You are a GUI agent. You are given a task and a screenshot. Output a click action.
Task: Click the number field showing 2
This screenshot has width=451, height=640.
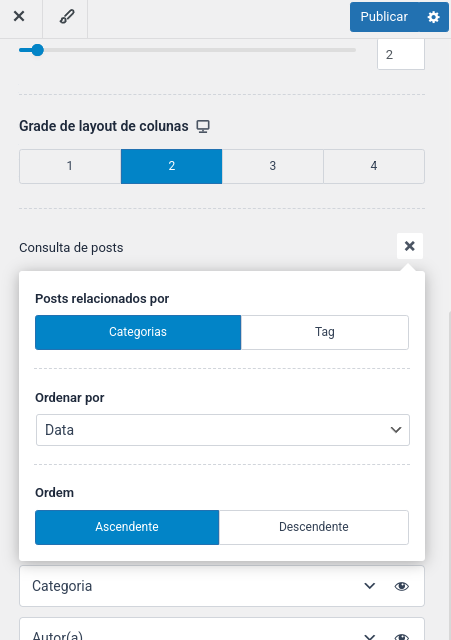click(401, 54)
